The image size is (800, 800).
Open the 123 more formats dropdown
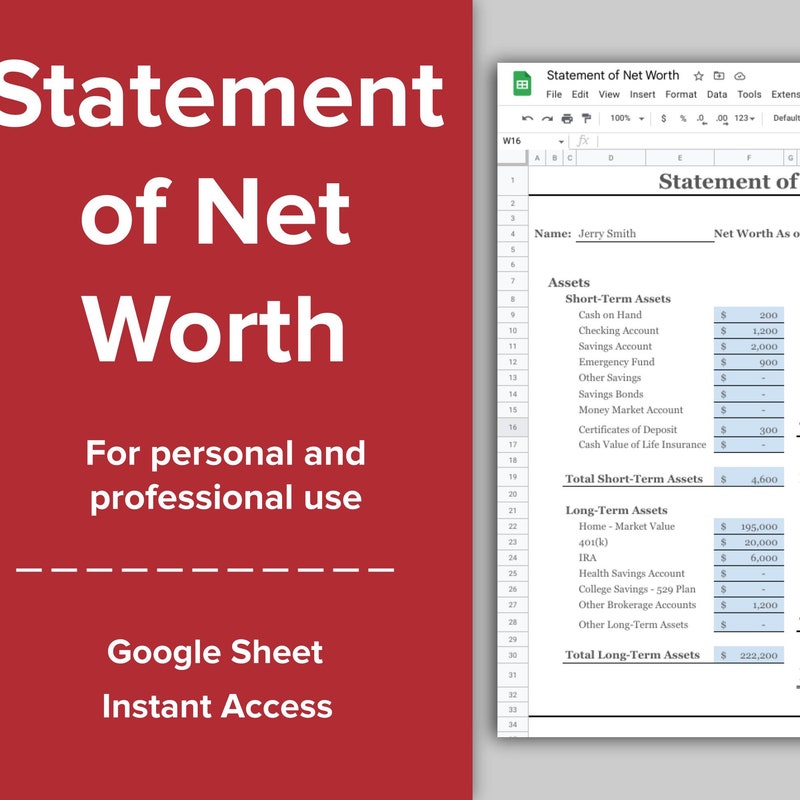tap(744, 118)
